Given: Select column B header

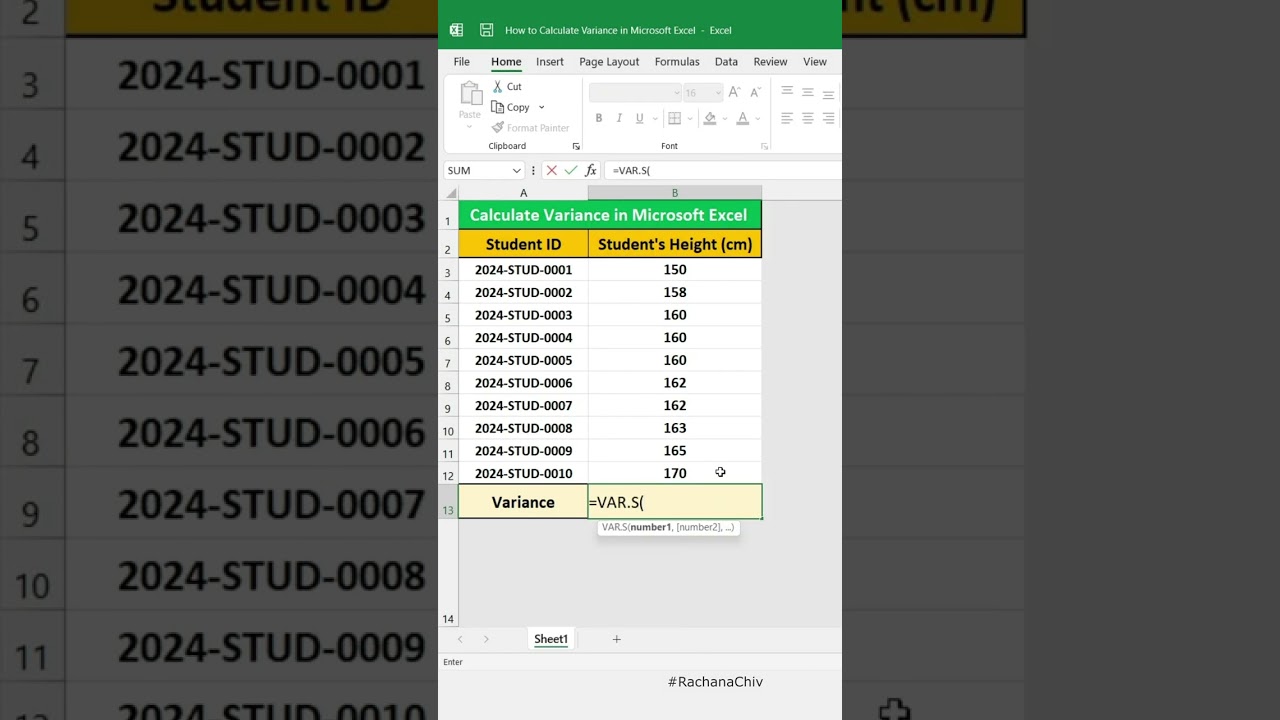Looking at the screenshot, I should (x=675, y=193).
